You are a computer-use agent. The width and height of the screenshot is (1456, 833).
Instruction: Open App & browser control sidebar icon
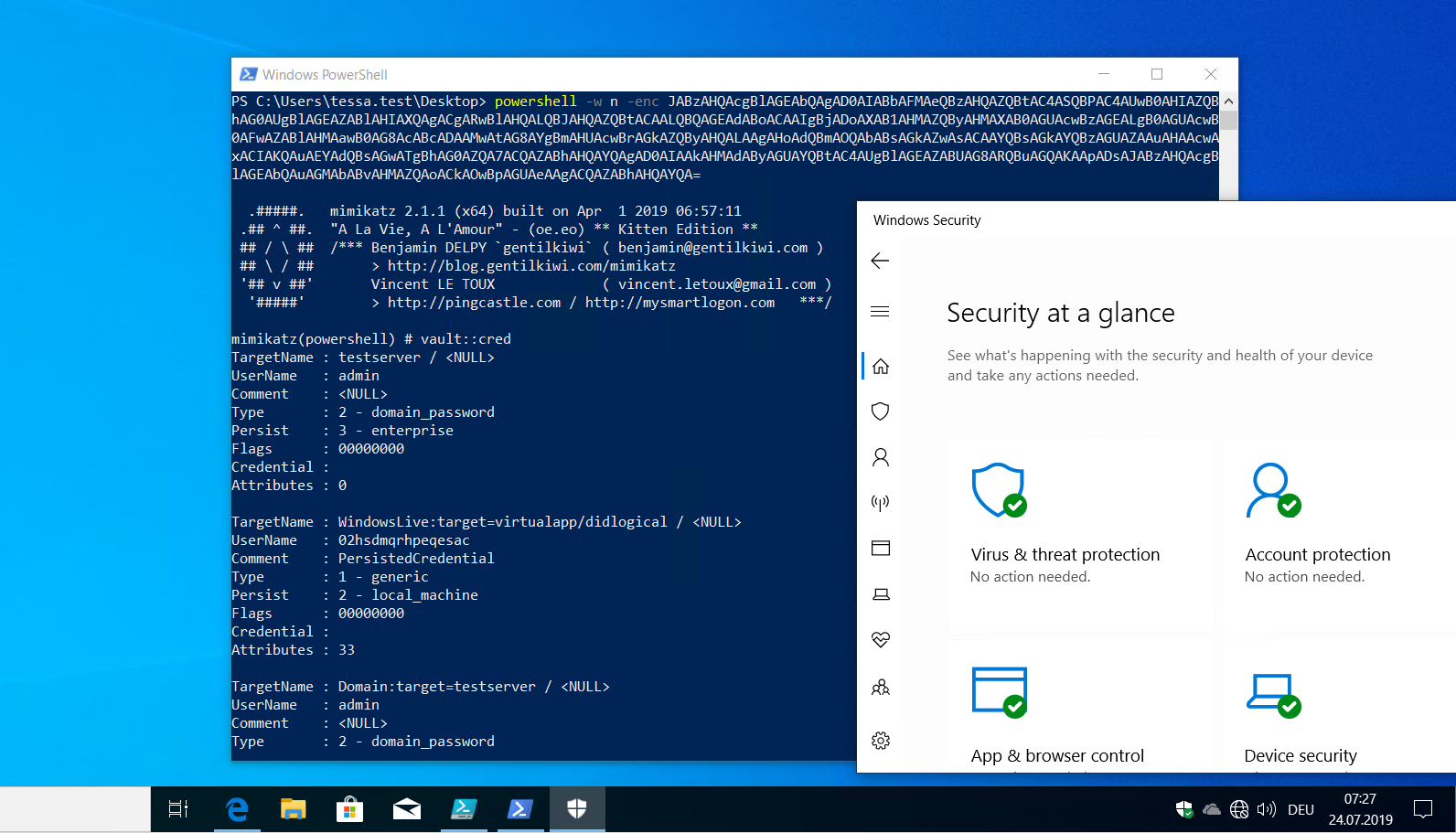click(x=881, y=549)
